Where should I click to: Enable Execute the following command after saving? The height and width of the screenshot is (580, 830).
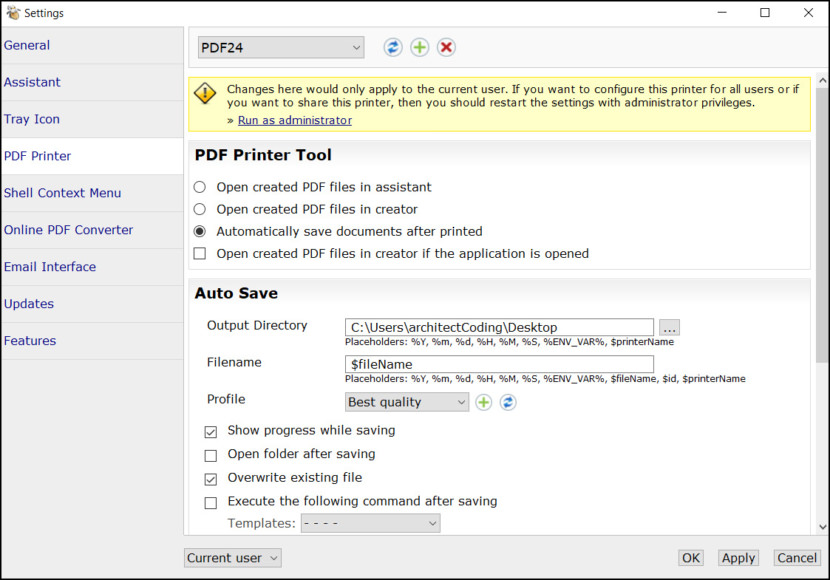coord(211,502)
